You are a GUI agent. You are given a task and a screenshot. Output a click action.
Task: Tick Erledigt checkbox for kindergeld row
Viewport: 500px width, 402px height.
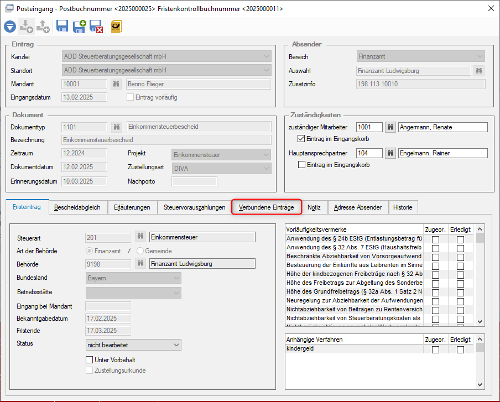(460, 349)
